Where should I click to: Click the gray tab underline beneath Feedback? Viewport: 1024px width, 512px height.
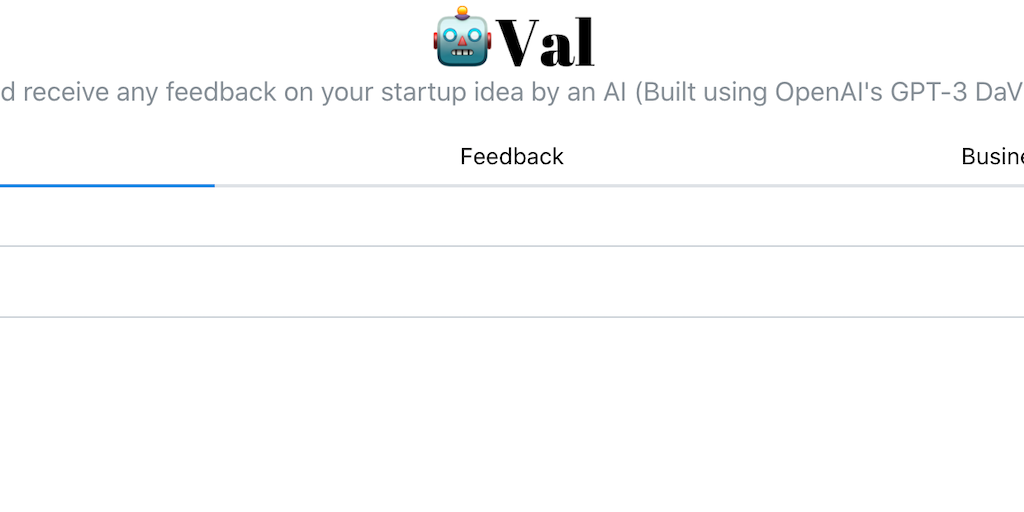coord(511,185)
